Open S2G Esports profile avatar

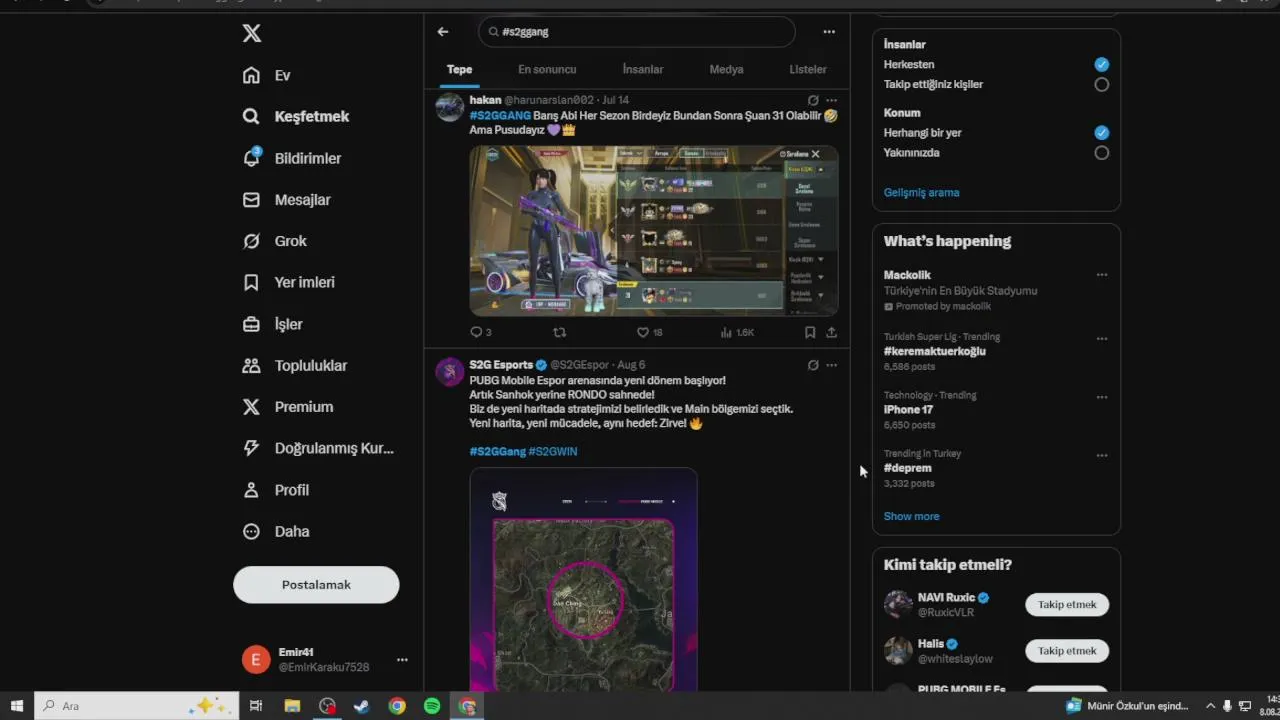[x=450, y=372]
